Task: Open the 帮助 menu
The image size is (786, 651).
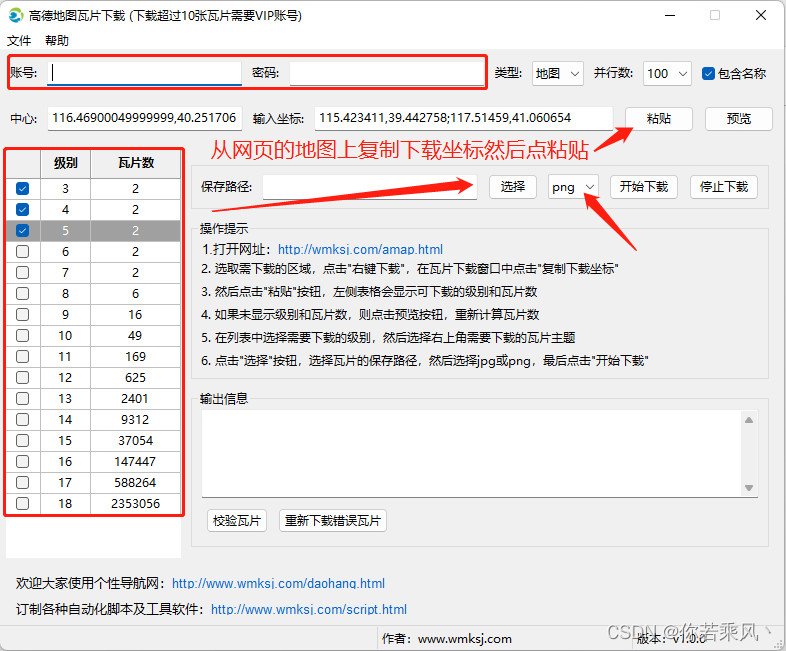Action: [57, 41]
